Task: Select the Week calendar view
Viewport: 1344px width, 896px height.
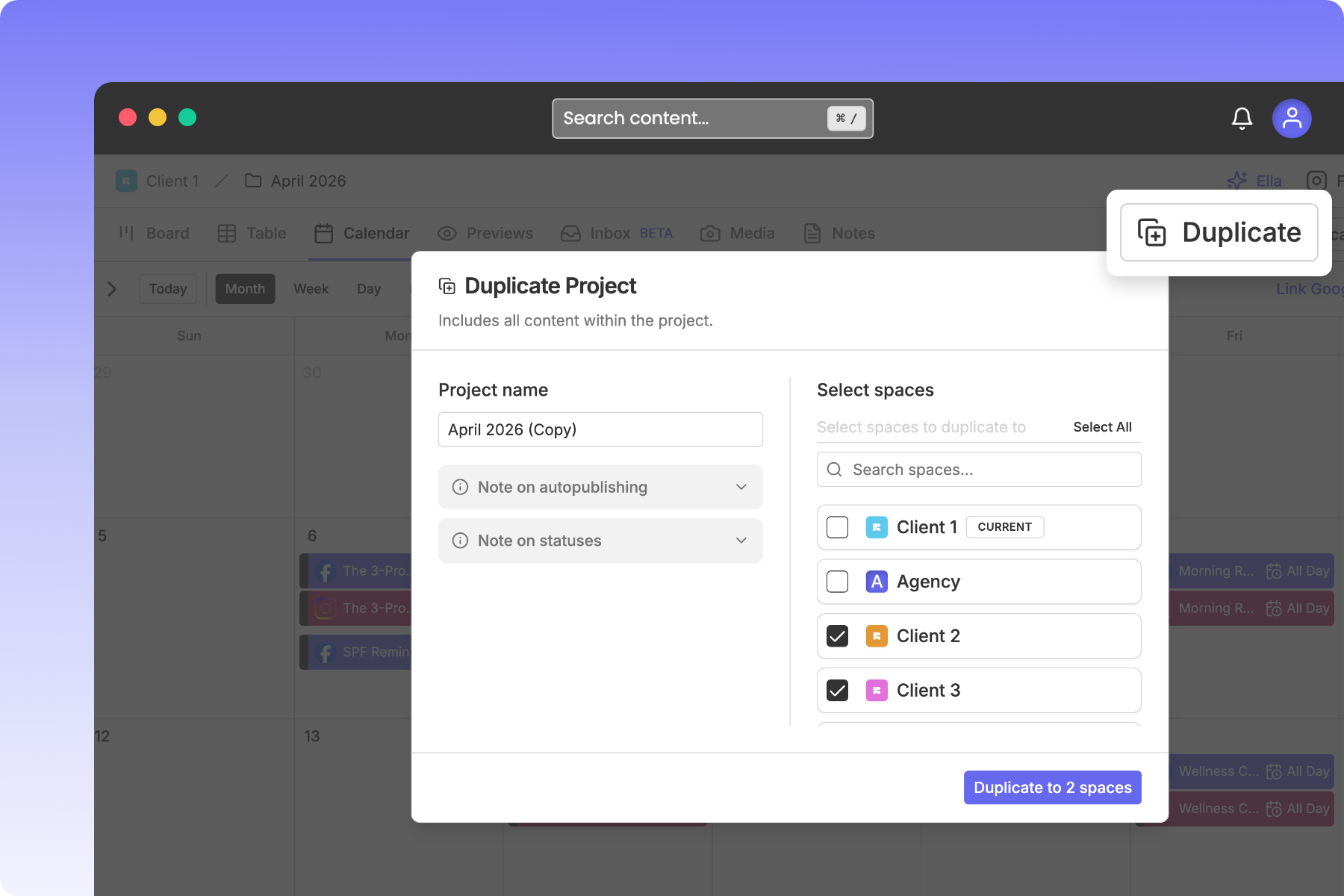Action: click(x=311, y=289)
